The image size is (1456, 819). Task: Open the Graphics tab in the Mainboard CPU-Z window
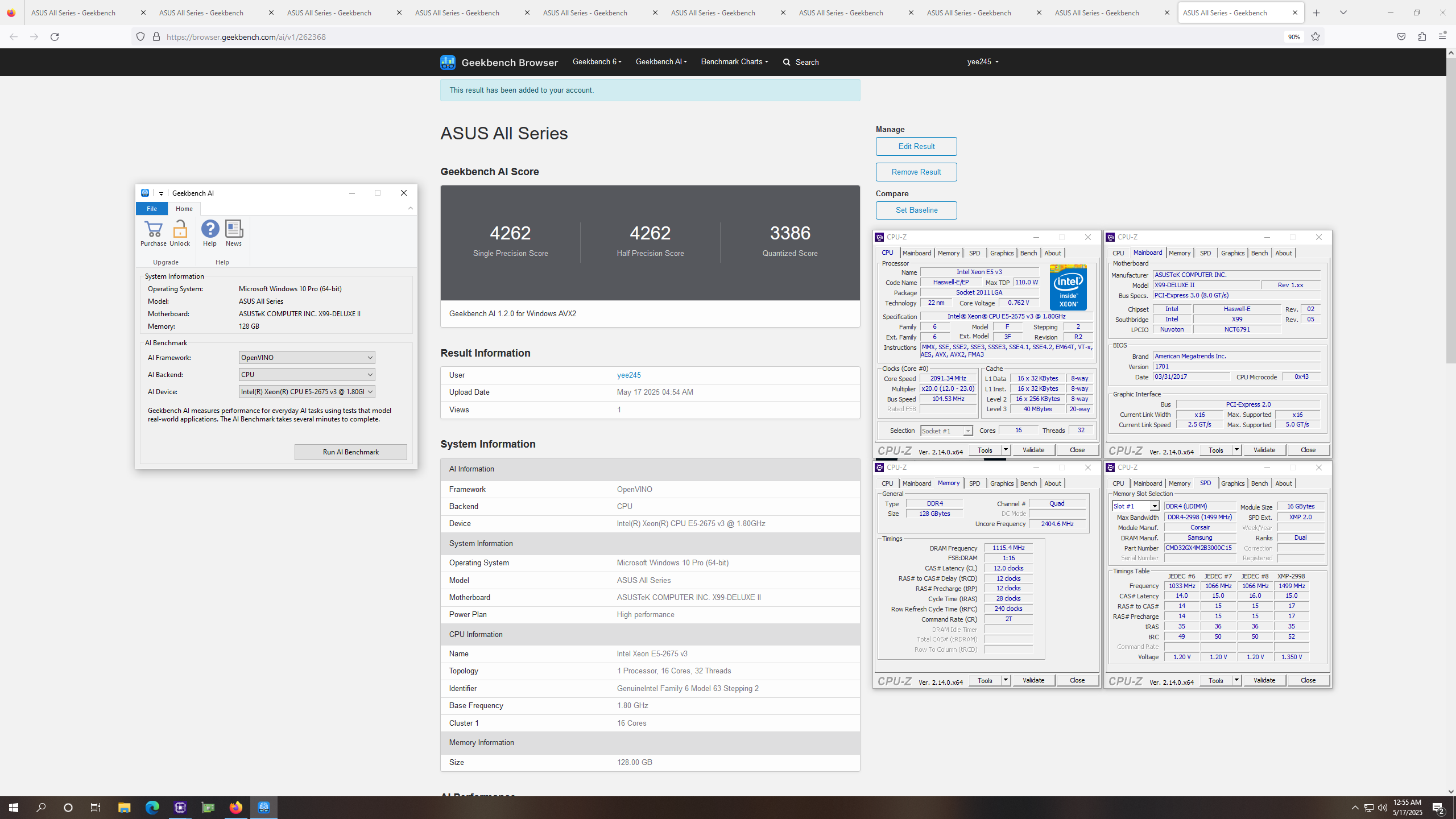(1232, 253)
